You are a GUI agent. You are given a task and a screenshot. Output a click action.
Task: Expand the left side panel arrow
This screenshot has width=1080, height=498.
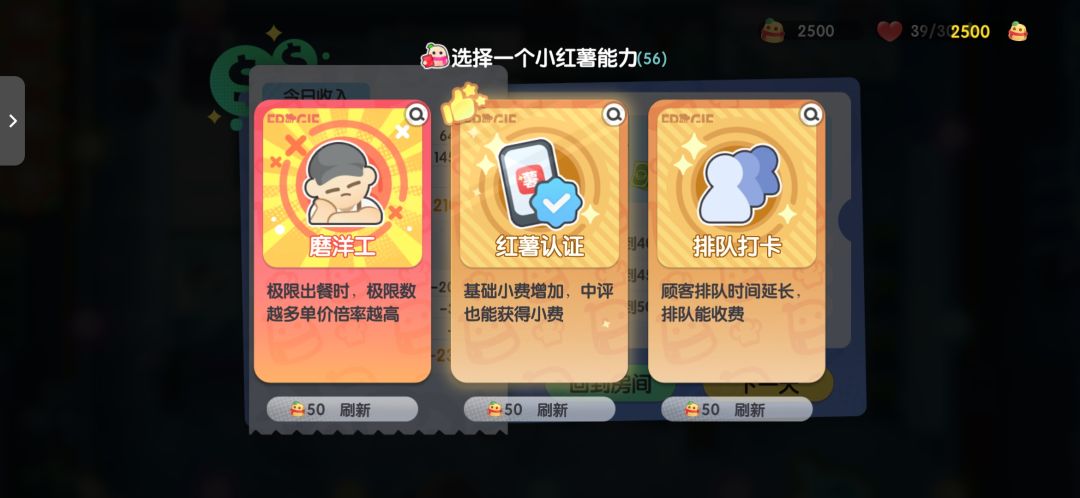pyautogui.click(x=12, y=121)
